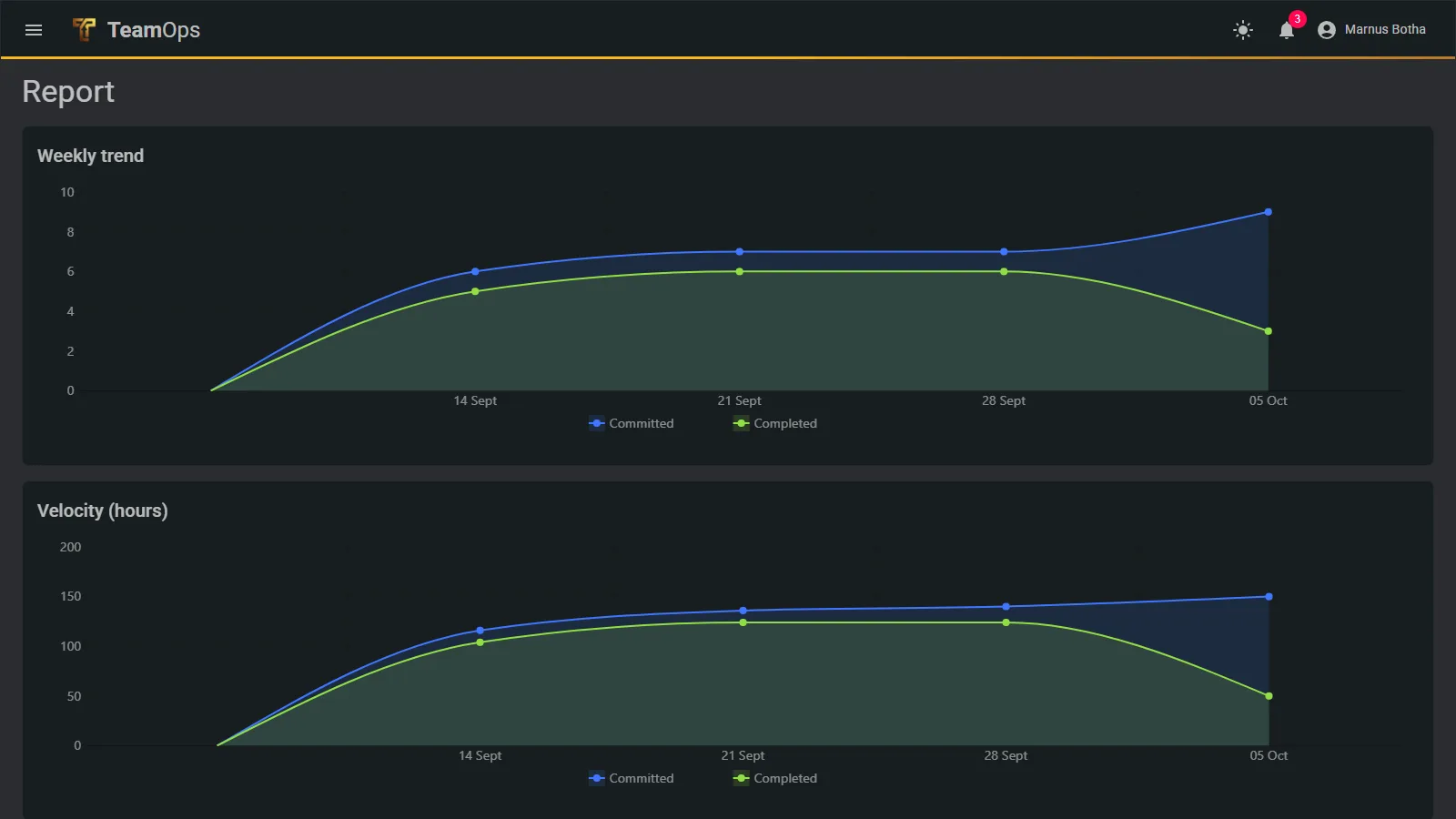This screenshot has height=819, width=1456.
Task: Select Weekly trend Committed point at 05 Oct
Action: click(x=1268, y=212)
